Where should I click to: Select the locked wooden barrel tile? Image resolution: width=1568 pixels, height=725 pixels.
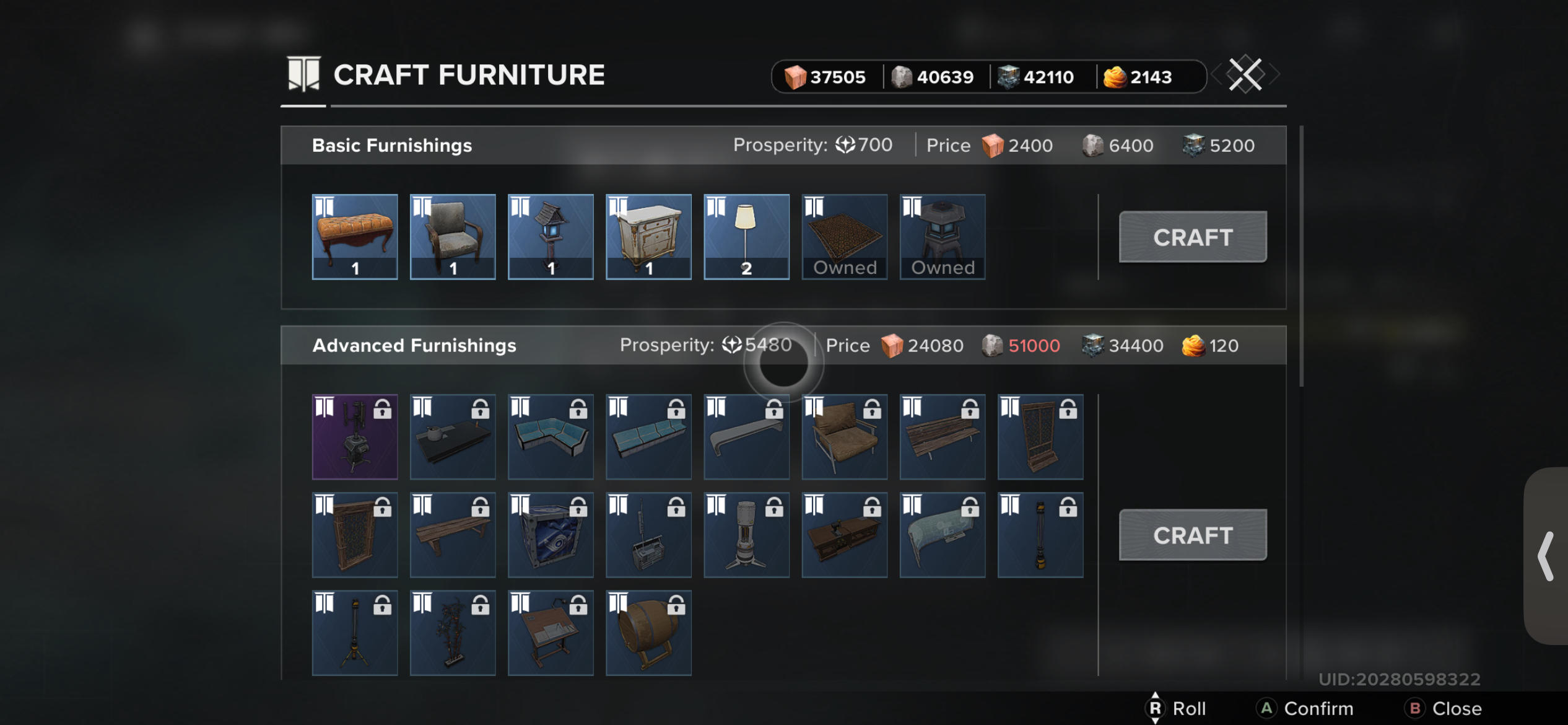[648, 633]
